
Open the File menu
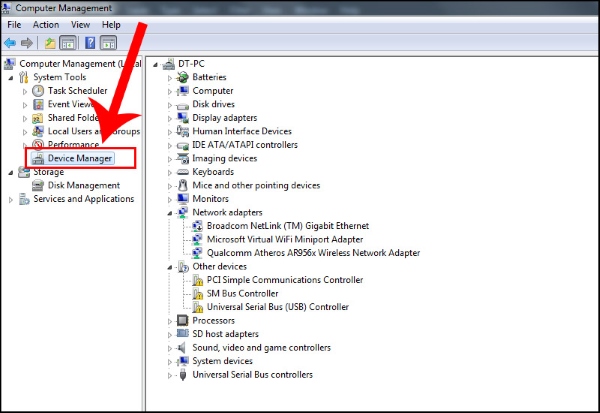point(14,24)
